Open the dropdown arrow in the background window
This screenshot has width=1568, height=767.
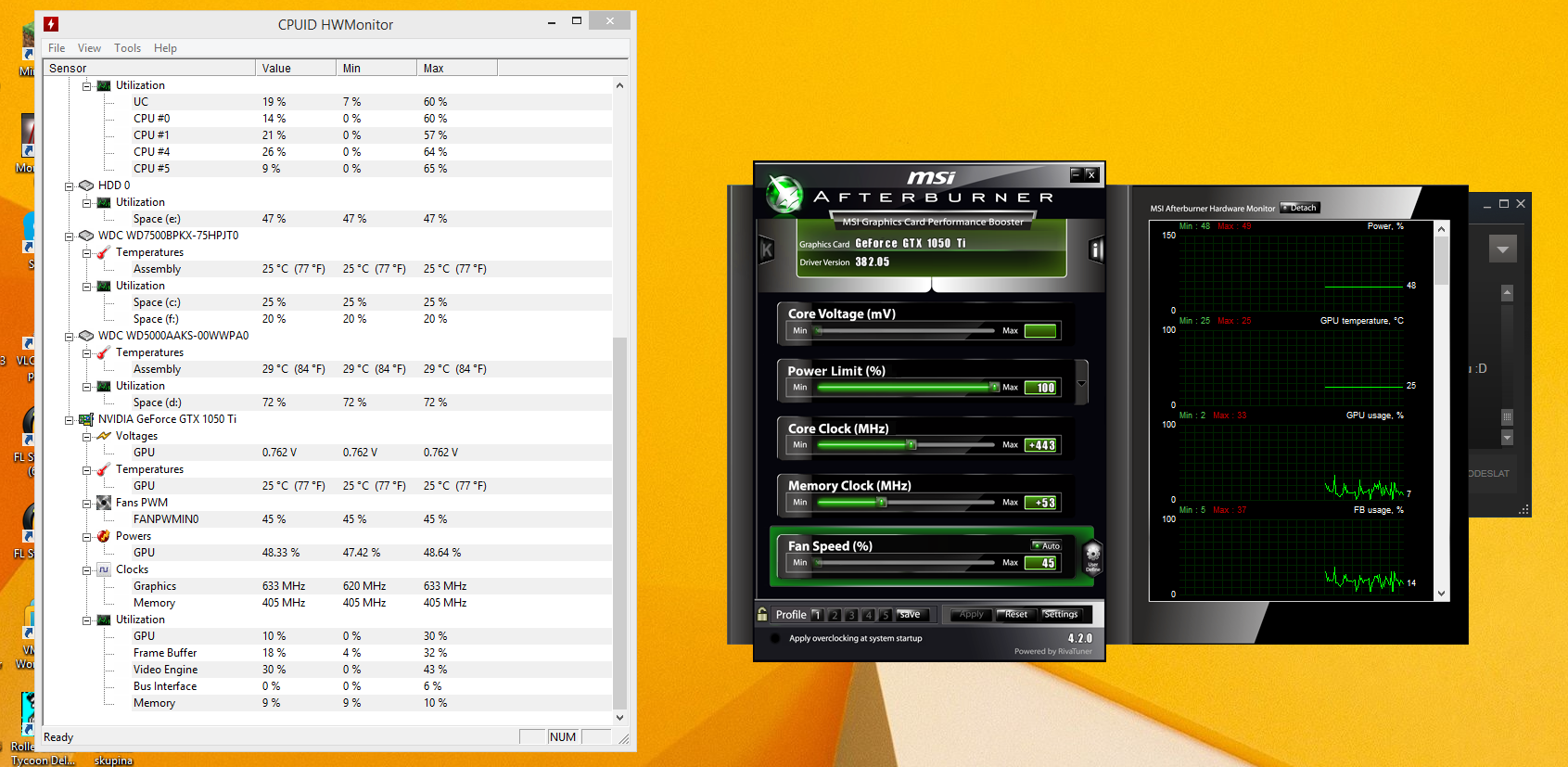point(1503,249)
